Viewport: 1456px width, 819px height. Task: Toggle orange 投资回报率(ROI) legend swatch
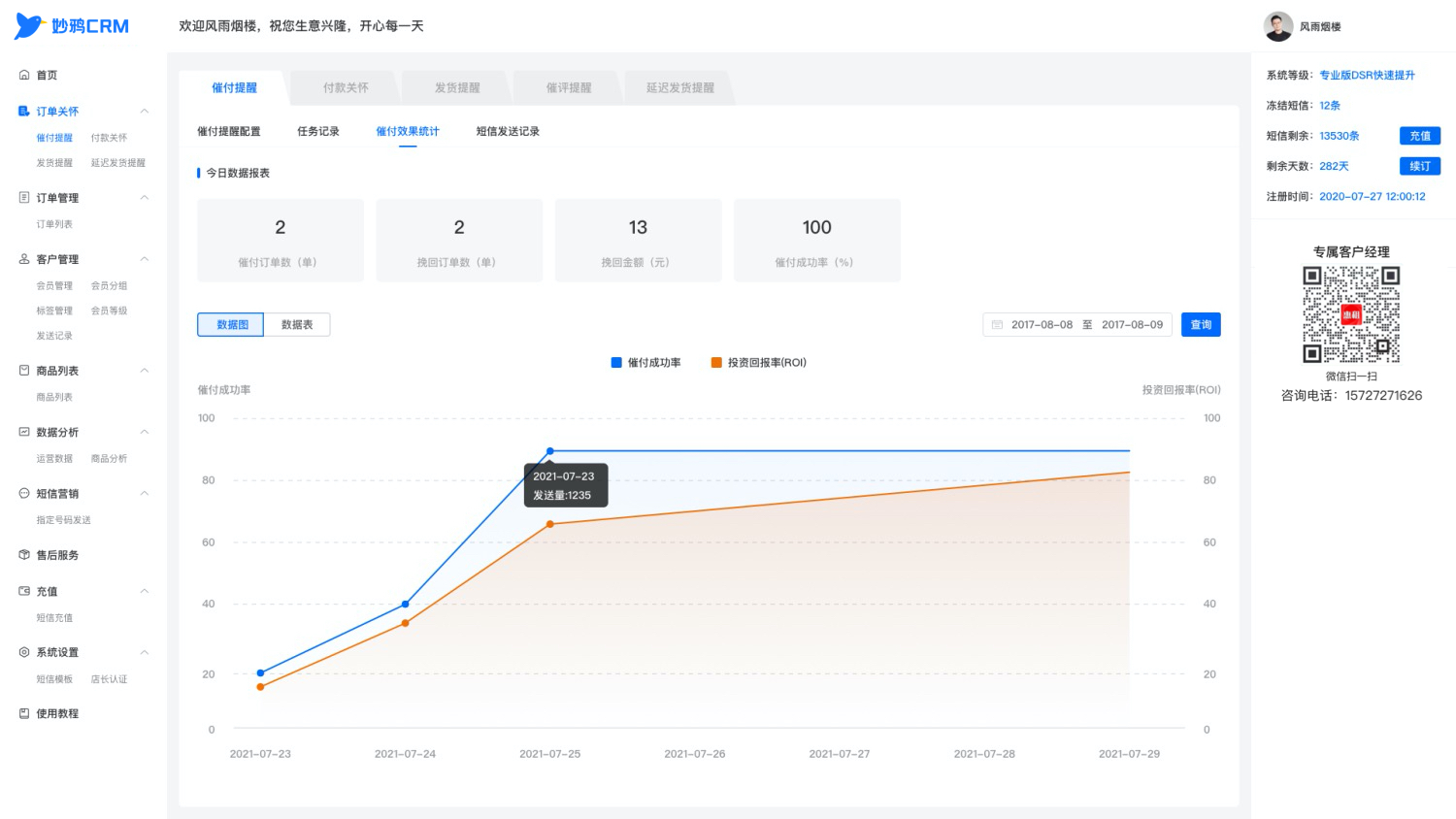point(716,363)
